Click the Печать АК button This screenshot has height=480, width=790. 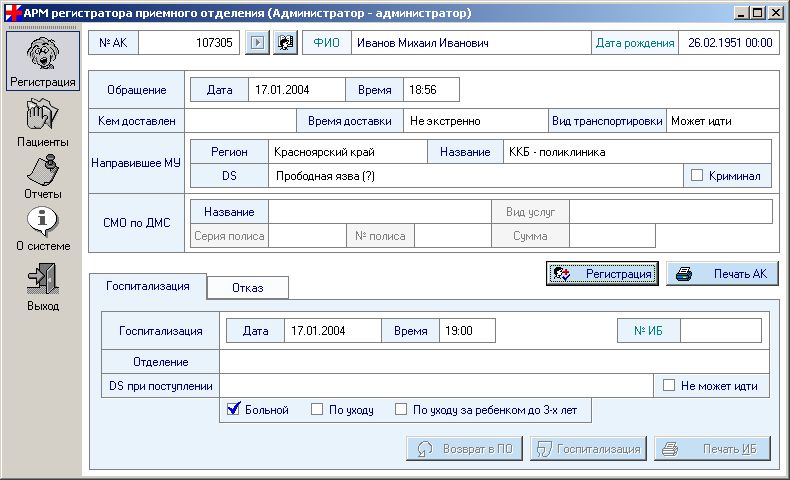[722, 274]
